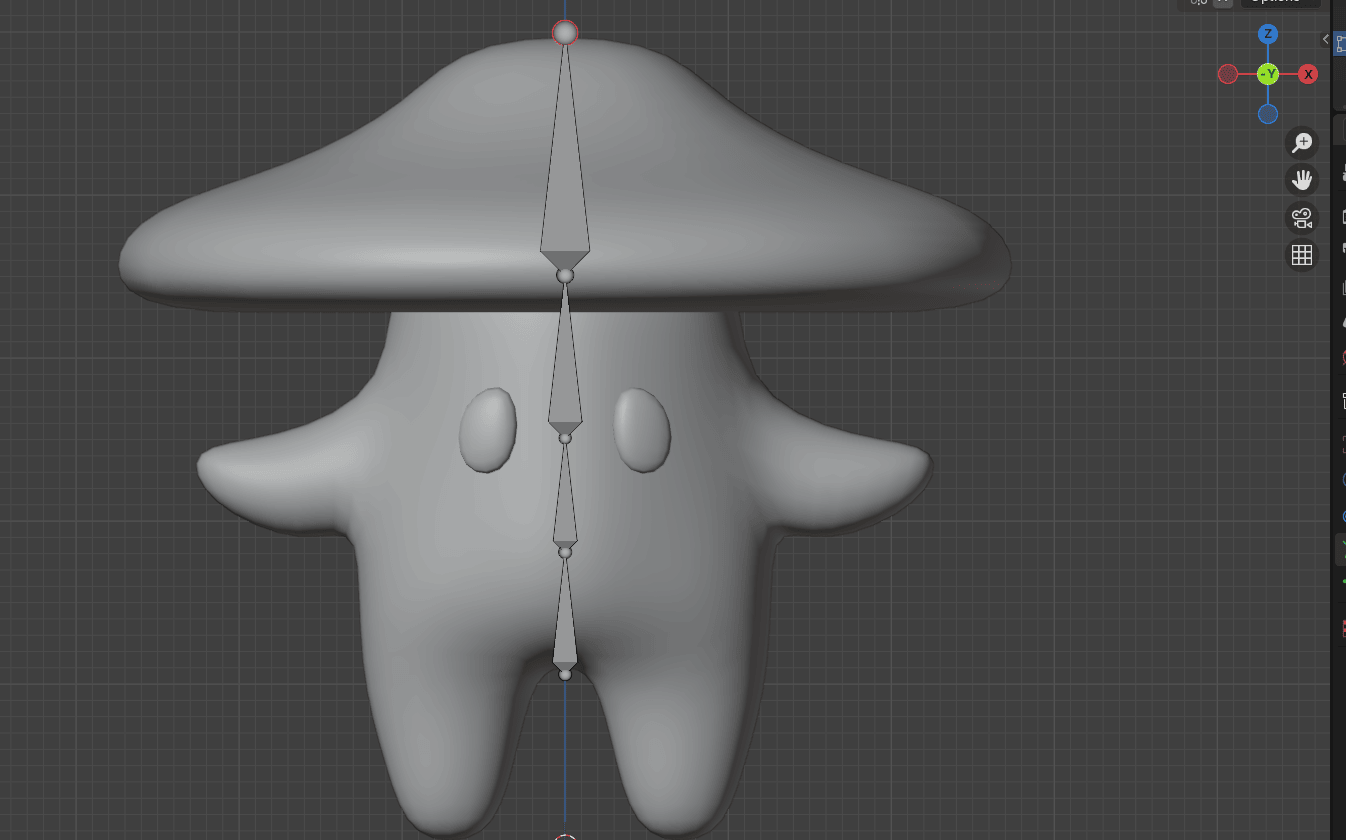The height and width of the screenshot is (840, 1346).
Task: Click the zoom magnifier viewport icon
Action: point(1301,143)
